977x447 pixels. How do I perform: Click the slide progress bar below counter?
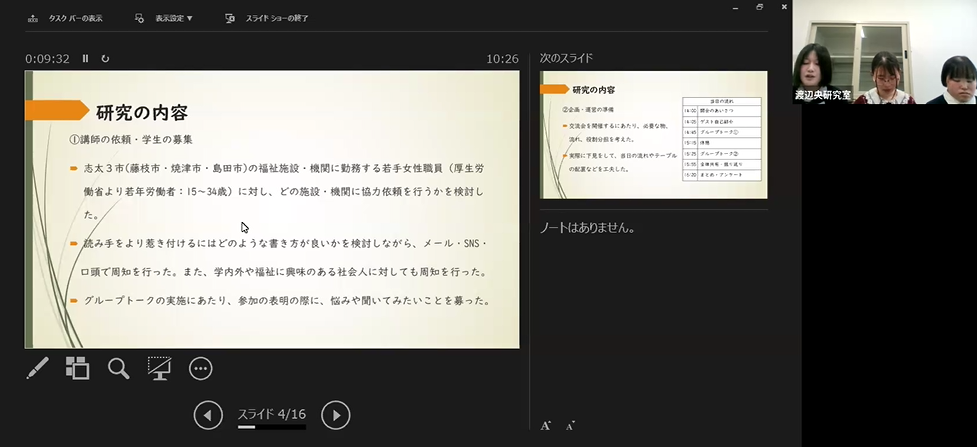pos(272,427)
